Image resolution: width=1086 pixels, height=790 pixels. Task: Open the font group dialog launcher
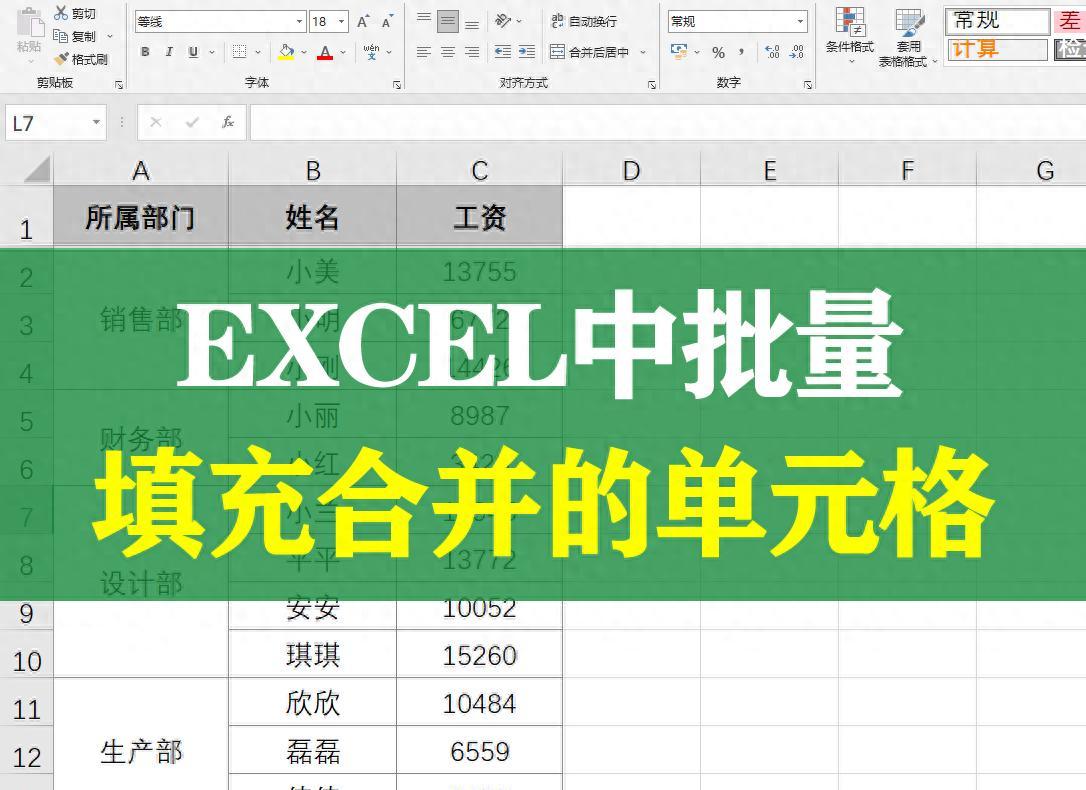coord(397,84)
